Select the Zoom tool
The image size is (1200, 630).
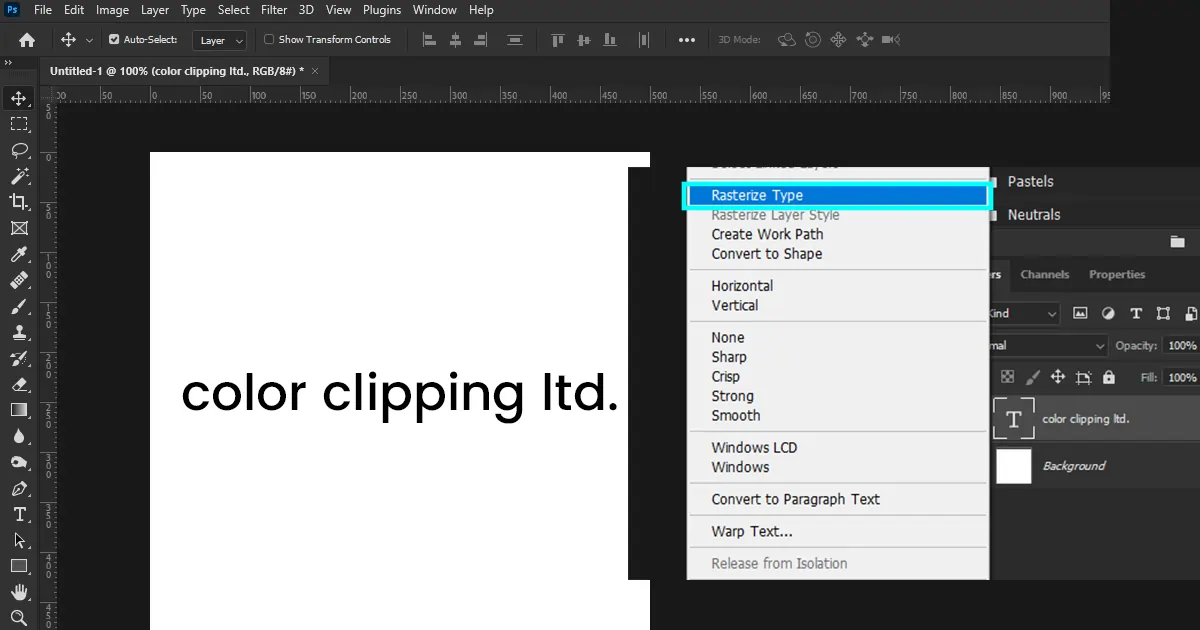point(21,618)
